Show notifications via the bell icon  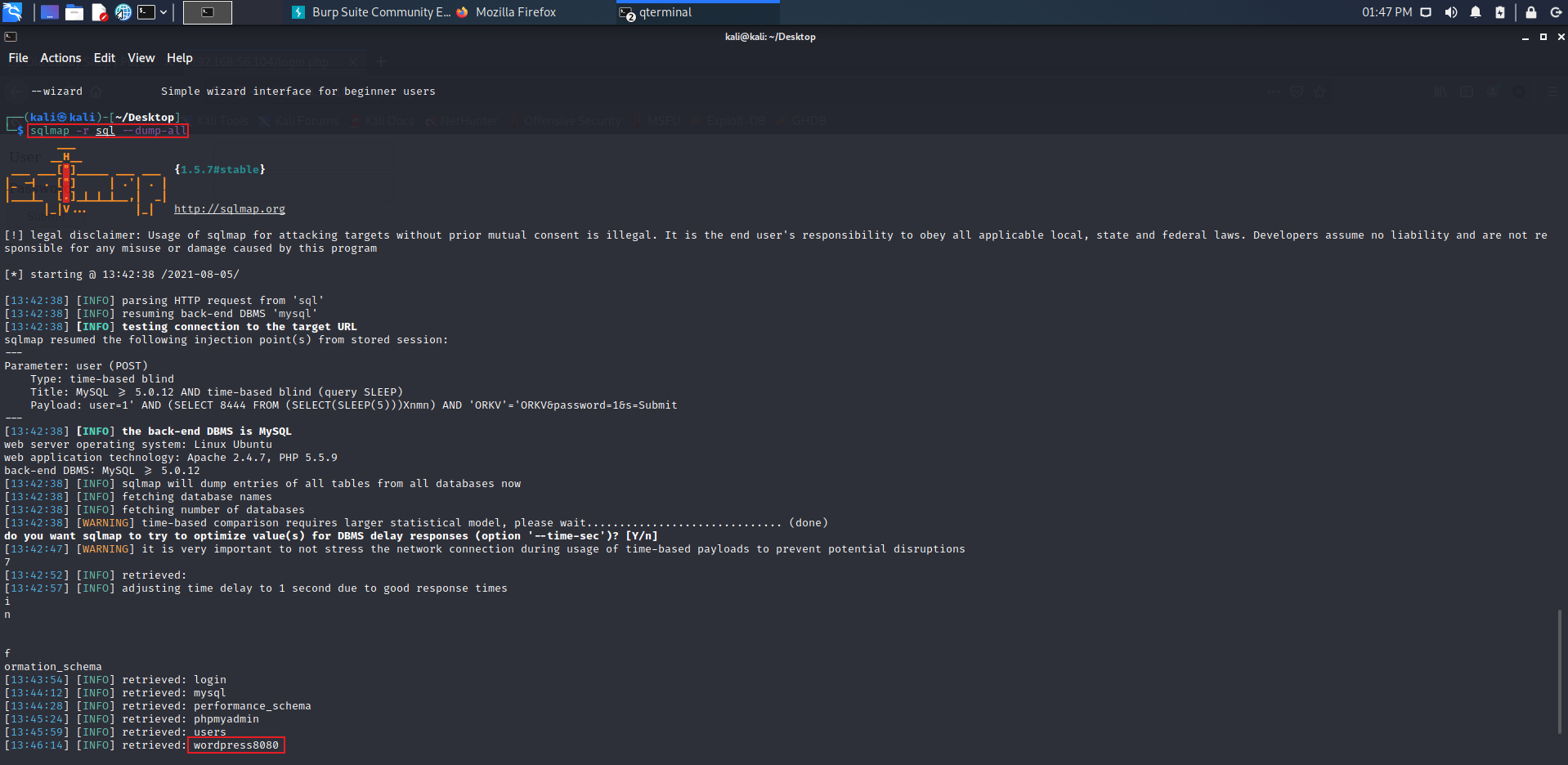pos(1476,12)
